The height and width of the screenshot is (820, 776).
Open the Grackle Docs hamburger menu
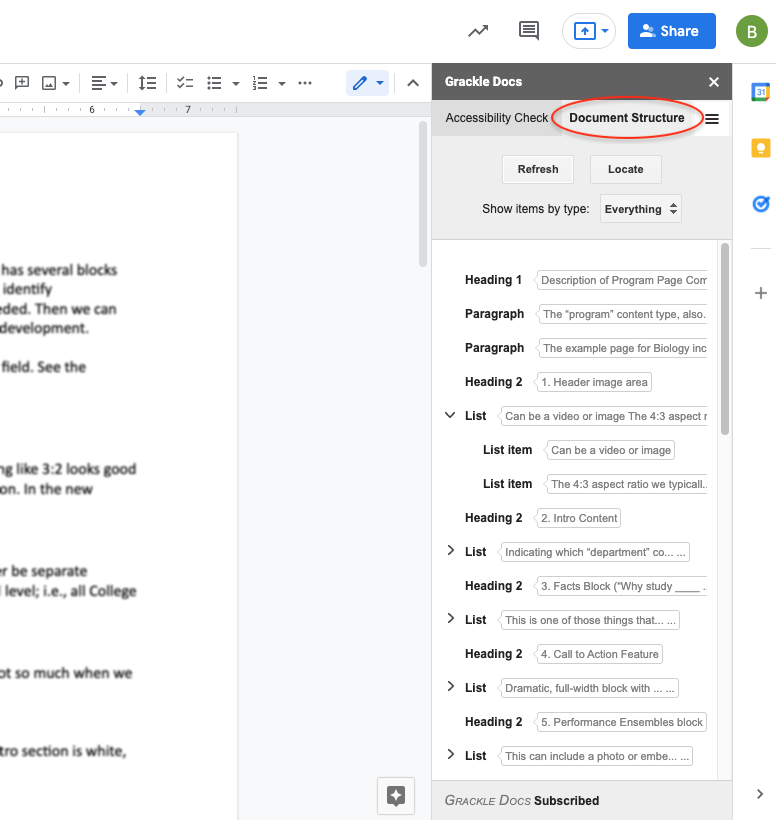pos(712,119)
